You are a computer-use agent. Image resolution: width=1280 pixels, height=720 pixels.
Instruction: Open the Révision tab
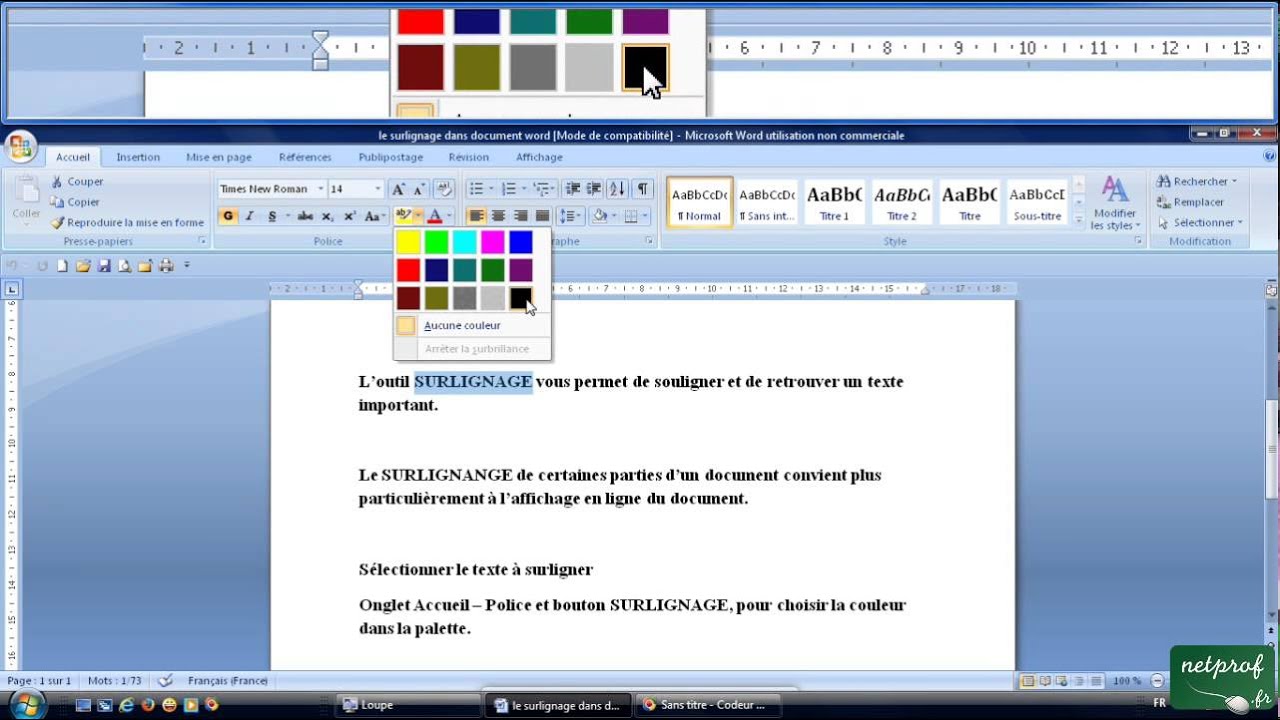469,157
